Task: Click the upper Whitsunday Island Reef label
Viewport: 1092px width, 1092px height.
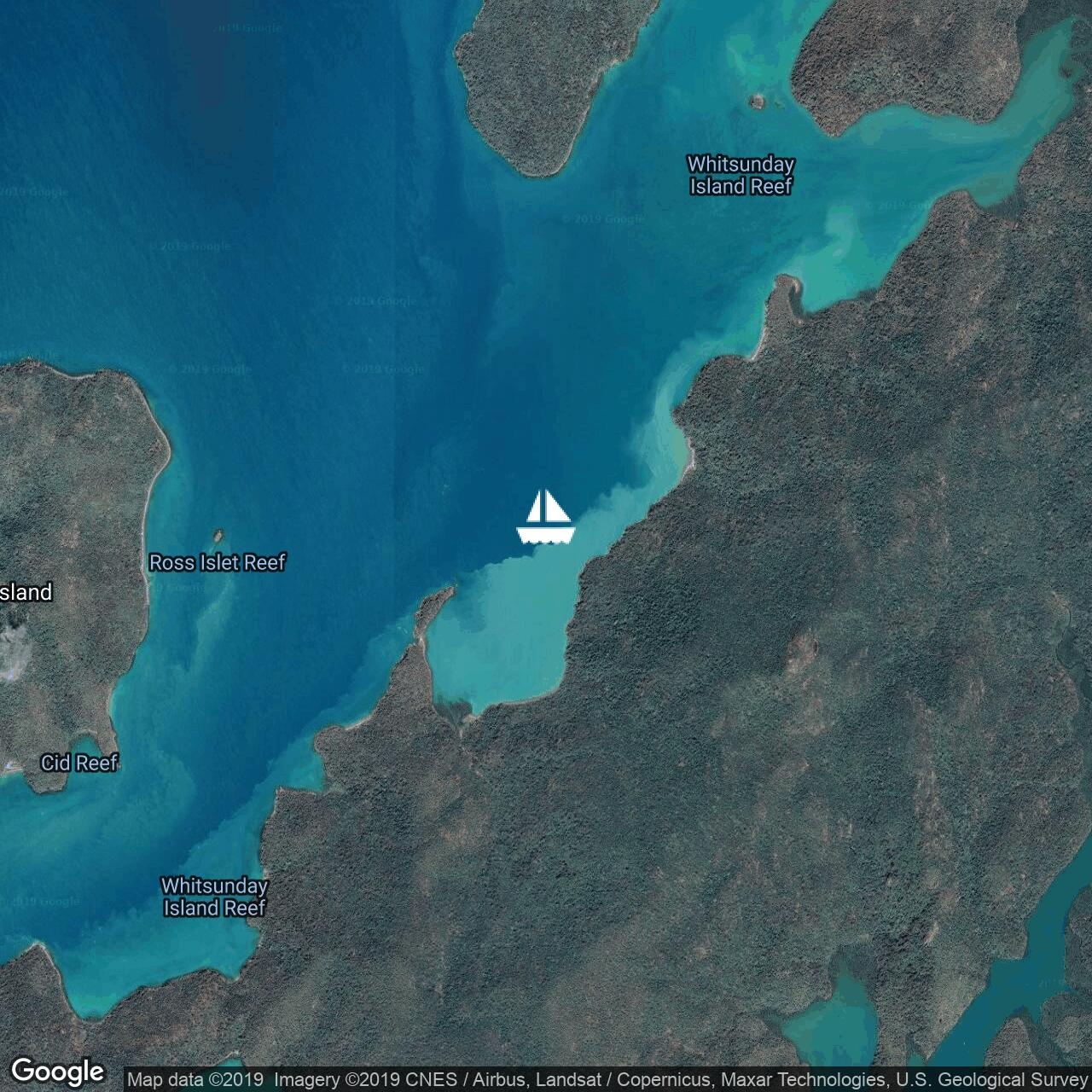Action: [x=741, y=175]
